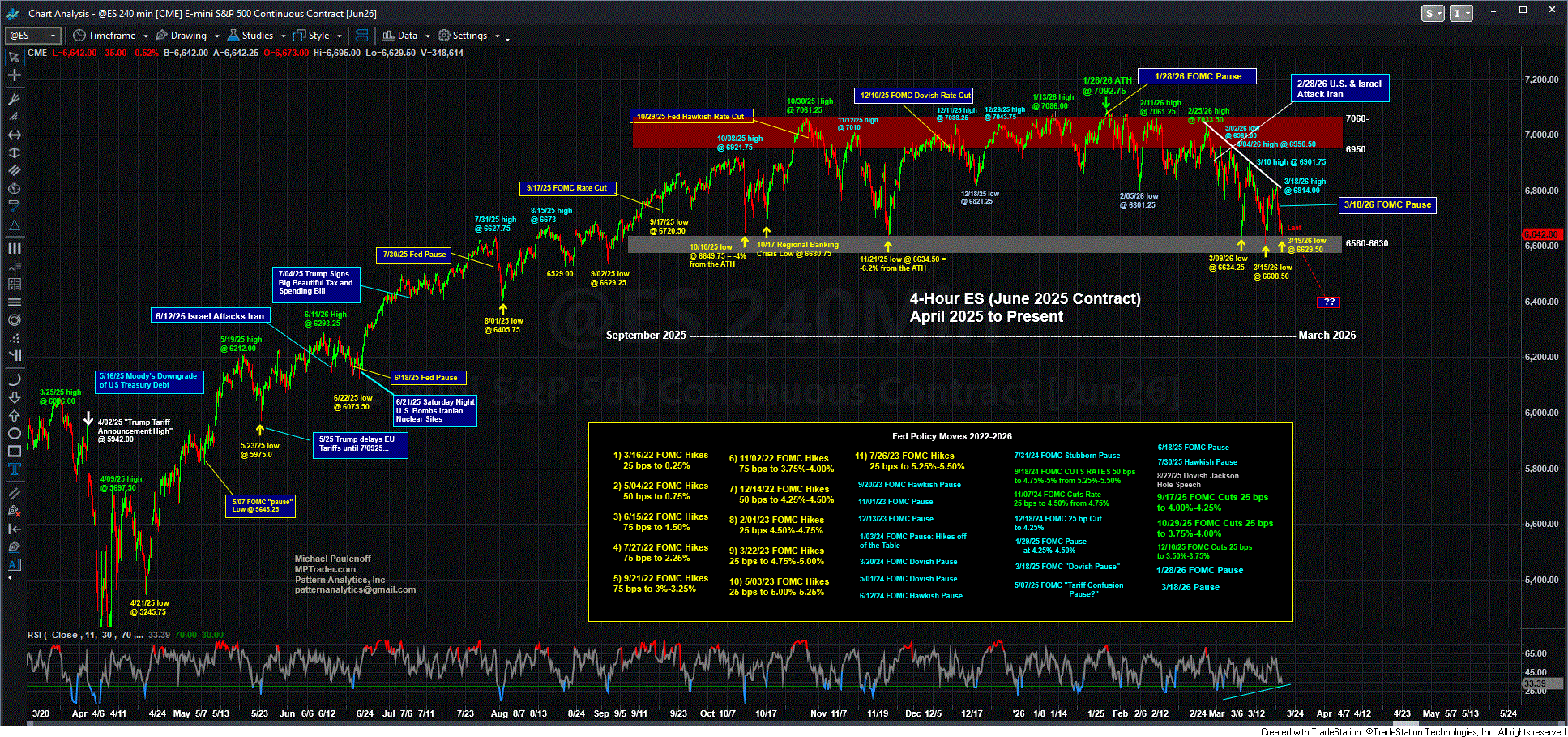Select the pointer arrow tool

pos(14,58)
